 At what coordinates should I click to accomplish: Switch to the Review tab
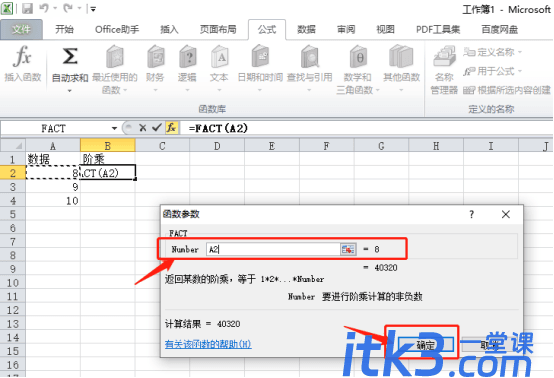coord(346,30)
